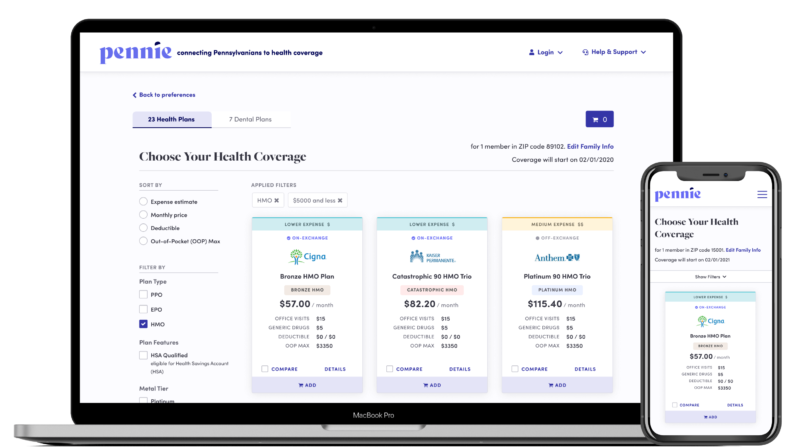Select the 23 Health Plans tab
800x447 pixels.
171,119
